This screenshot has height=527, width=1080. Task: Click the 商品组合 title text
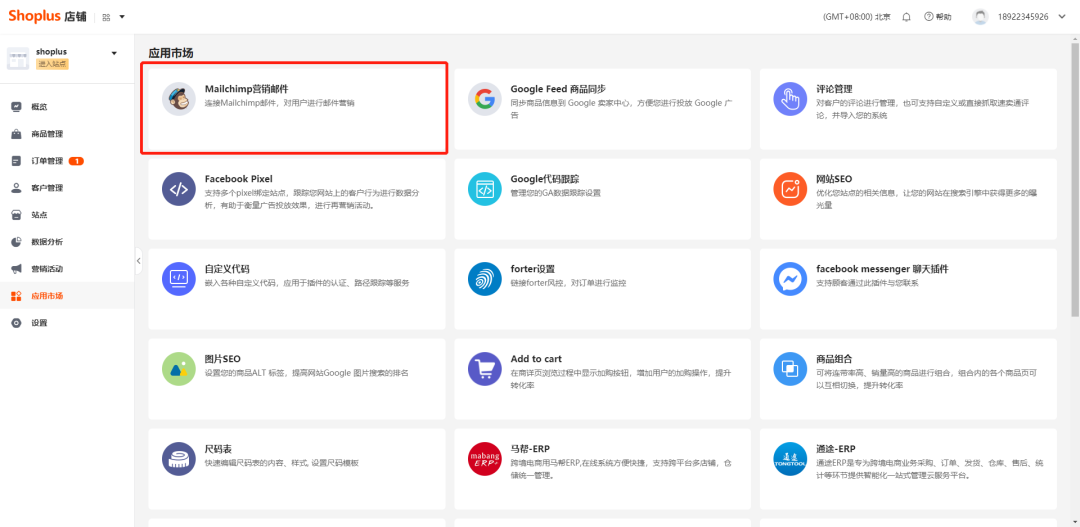[834, 359]
